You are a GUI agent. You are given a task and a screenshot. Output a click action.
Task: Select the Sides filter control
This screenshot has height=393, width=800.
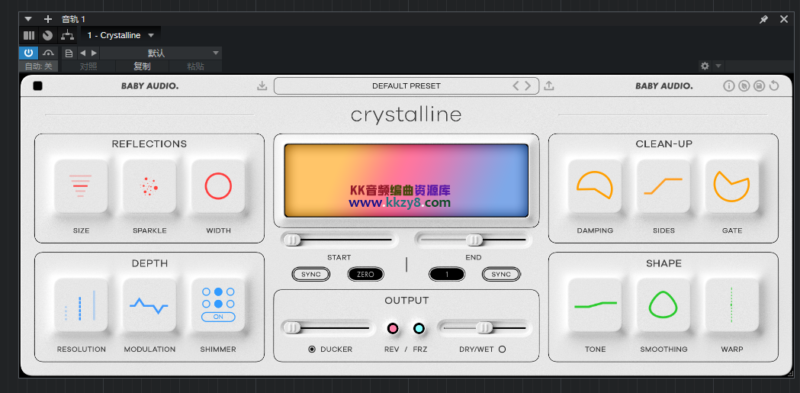coord(663,186)
